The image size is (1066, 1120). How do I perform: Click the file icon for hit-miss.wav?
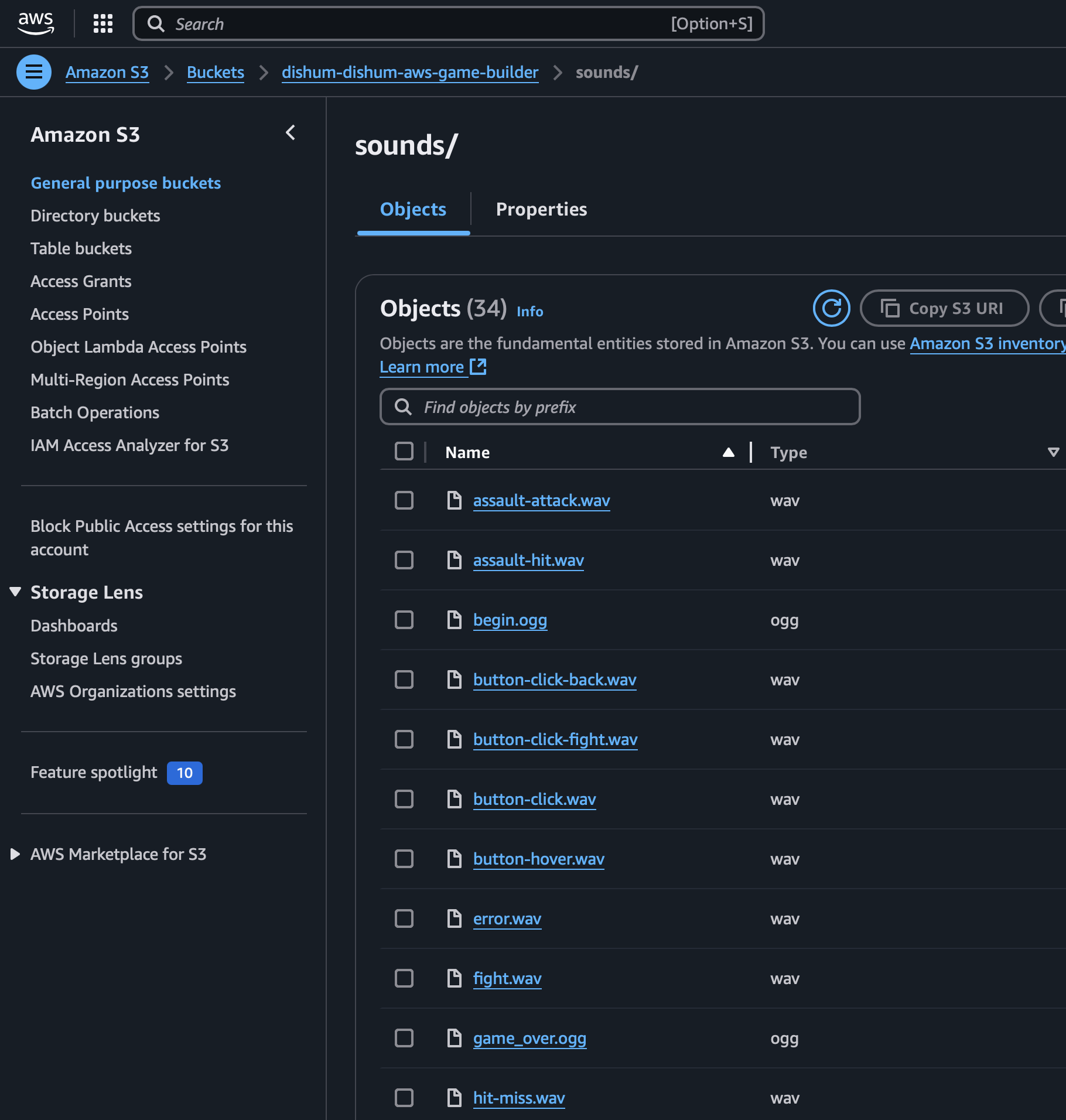click(x=455, y=1098)
